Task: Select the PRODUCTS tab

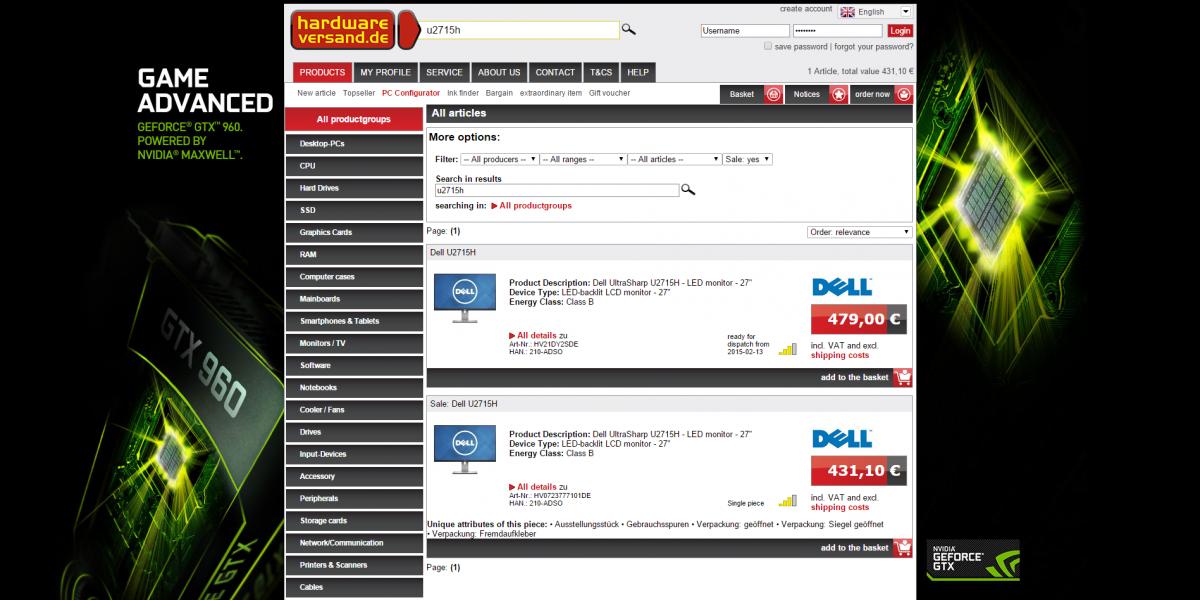Action: point(322,72)
